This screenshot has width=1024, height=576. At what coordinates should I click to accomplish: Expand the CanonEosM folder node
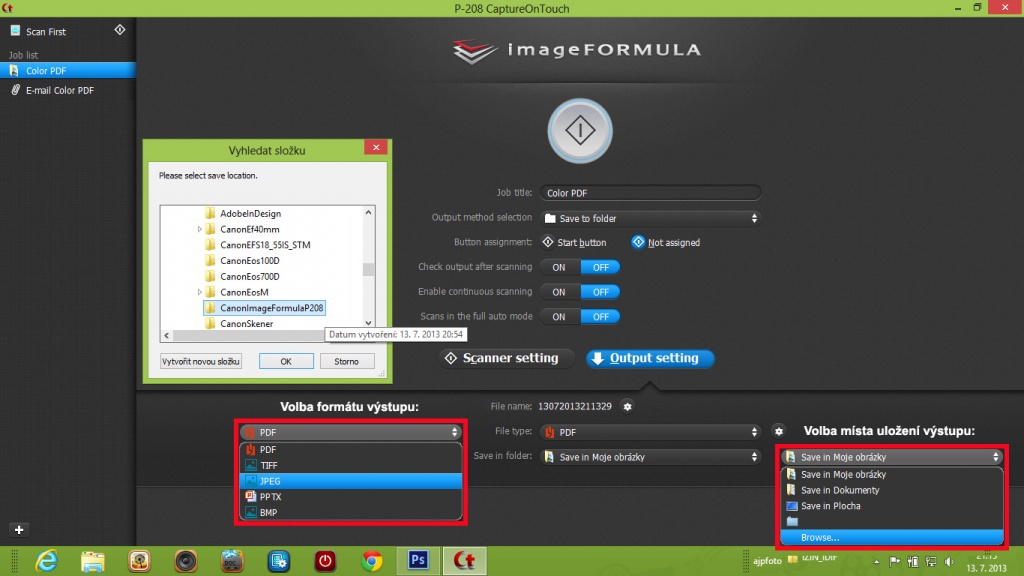coord(199,292)
